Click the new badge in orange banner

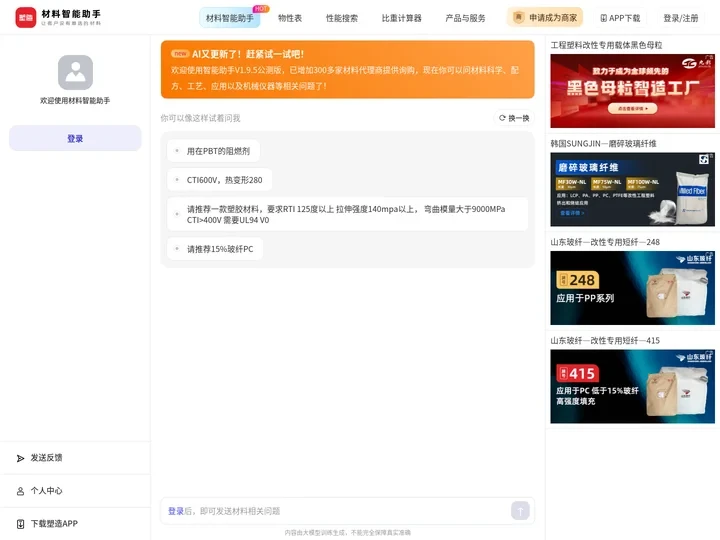point(180,54)
